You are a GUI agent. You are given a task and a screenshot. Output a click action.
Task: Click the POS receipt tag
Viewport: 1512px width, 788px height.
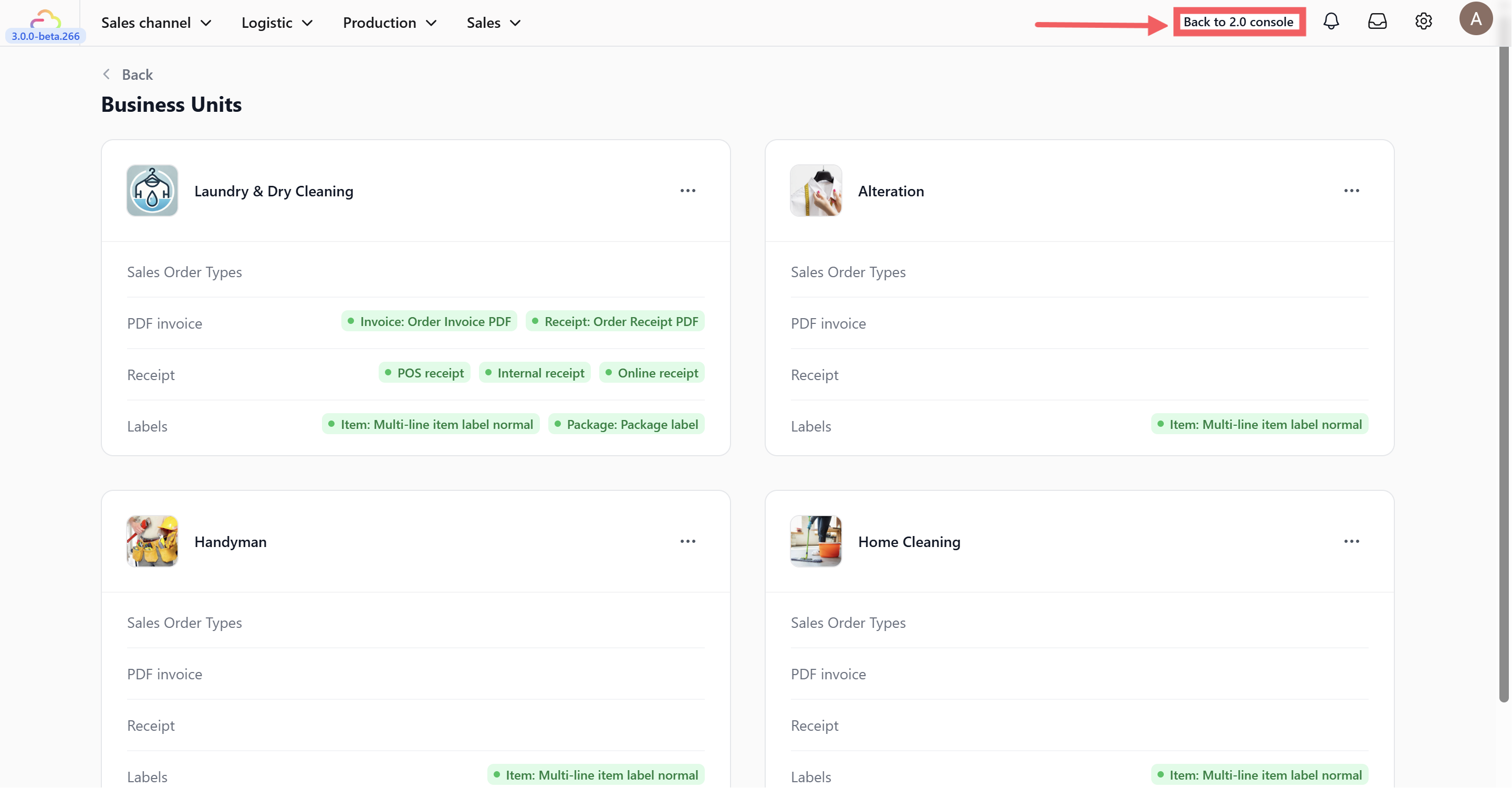click(x=424, y=373)
